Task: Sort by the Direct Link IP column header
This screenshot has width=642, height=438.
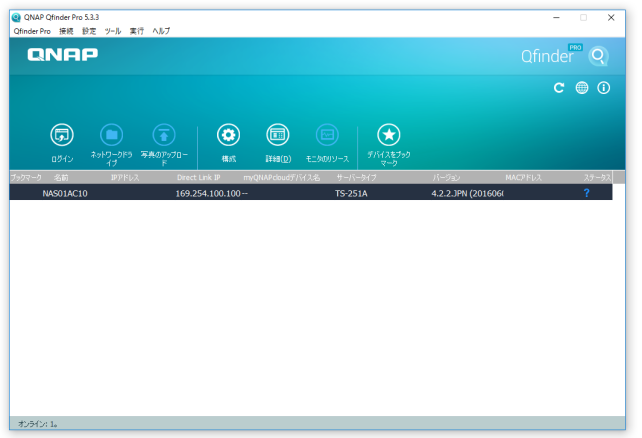Action: 199,178
